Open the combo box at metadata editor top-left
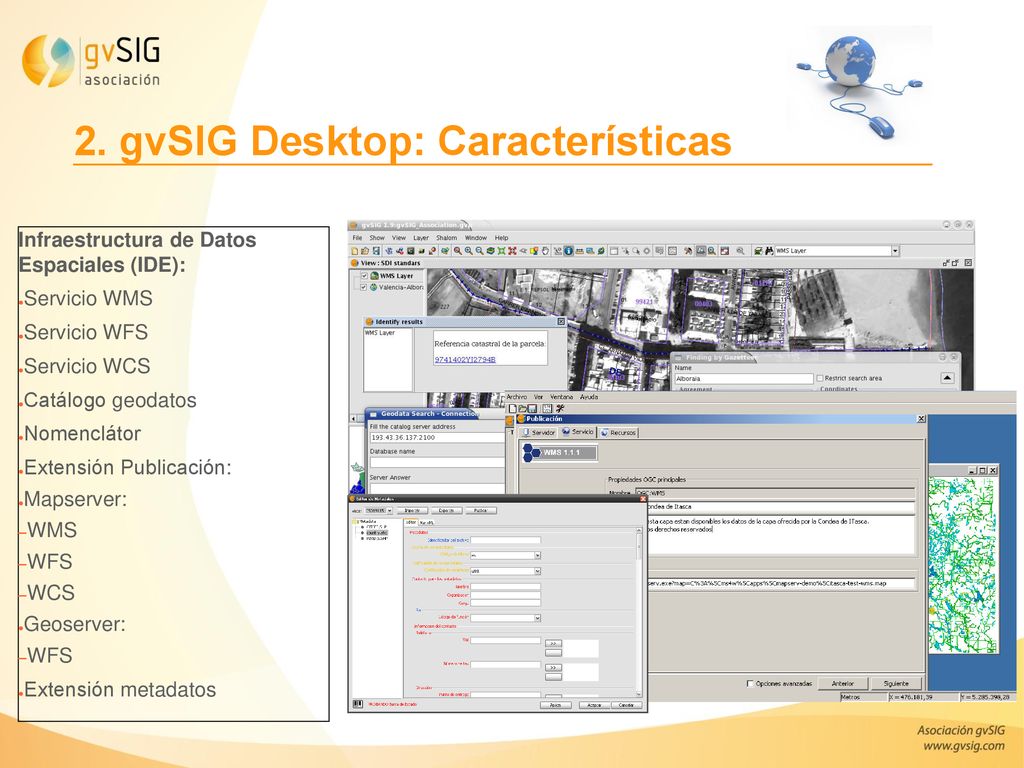This screenshot has height=768, width=1024. [379, 511]
